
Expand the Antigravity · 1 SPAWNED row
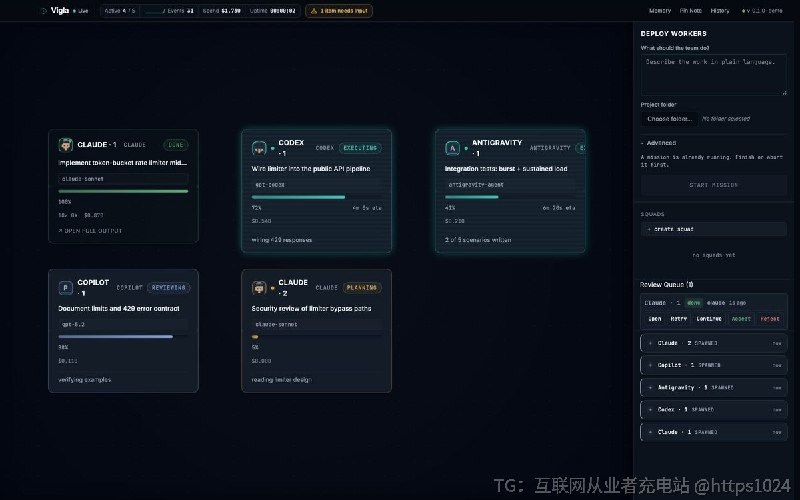tap(713, 388)
